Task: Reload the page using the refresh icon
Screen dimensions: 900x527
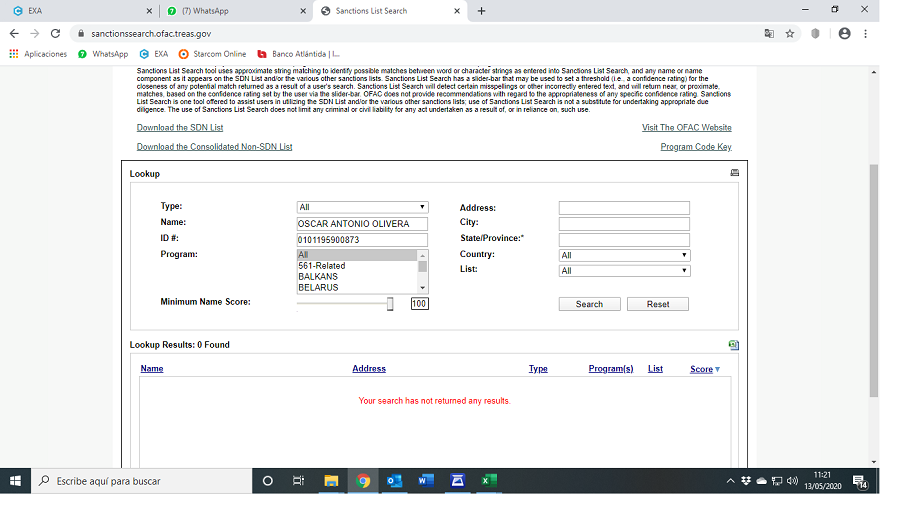Action: pyautogui.click(x=55, y=33)
